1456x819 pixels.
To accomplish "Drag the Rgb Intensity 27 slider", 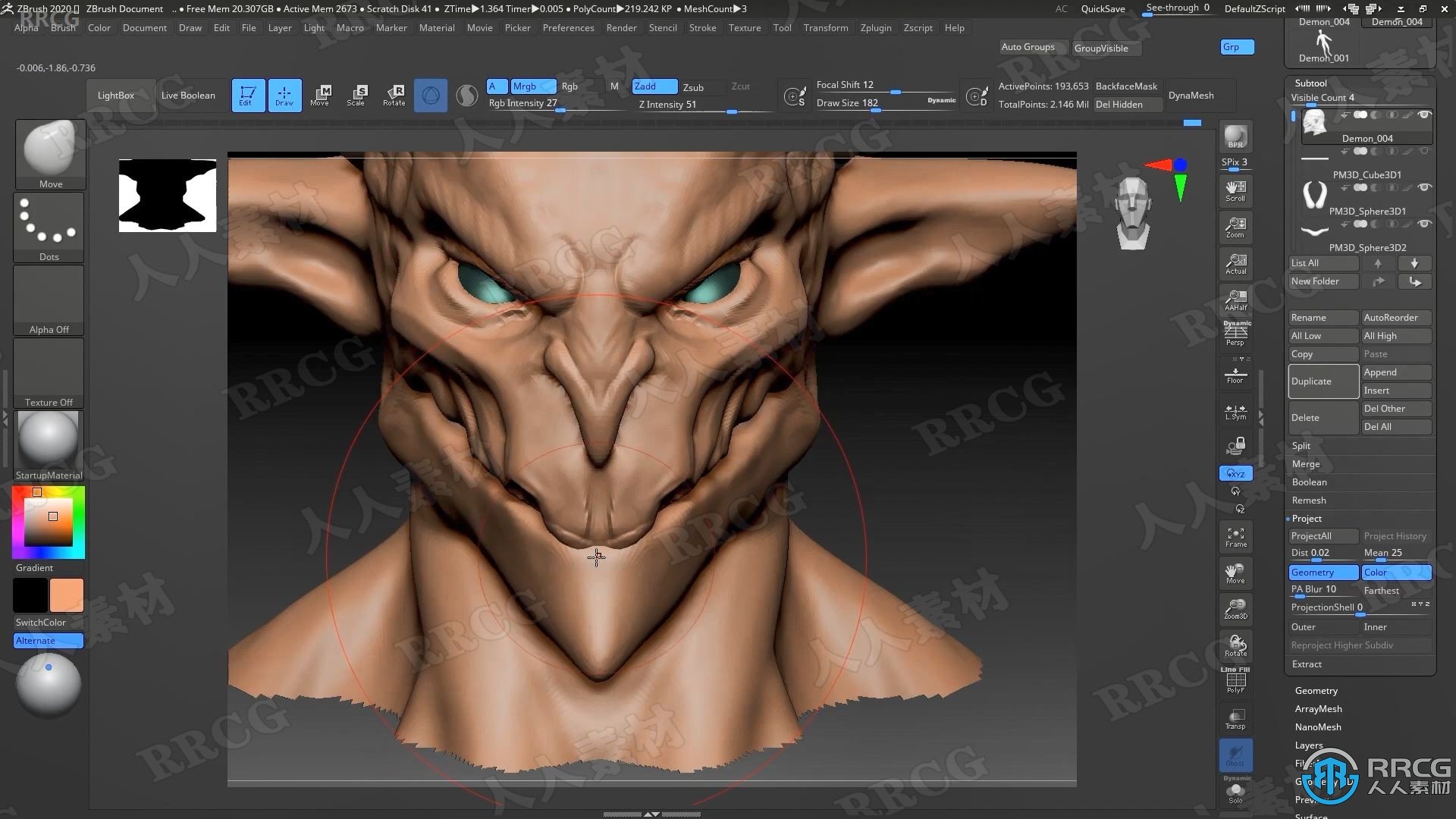I will [556, 109].
